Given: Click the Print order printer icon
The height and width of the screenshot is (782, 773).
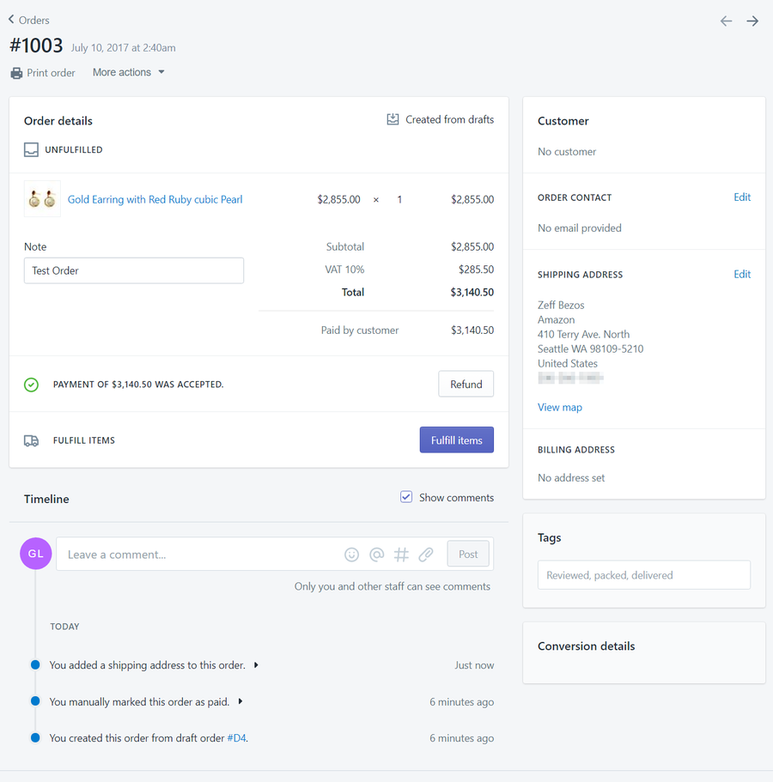Looking at the screenshot, I should pos(16,73).
